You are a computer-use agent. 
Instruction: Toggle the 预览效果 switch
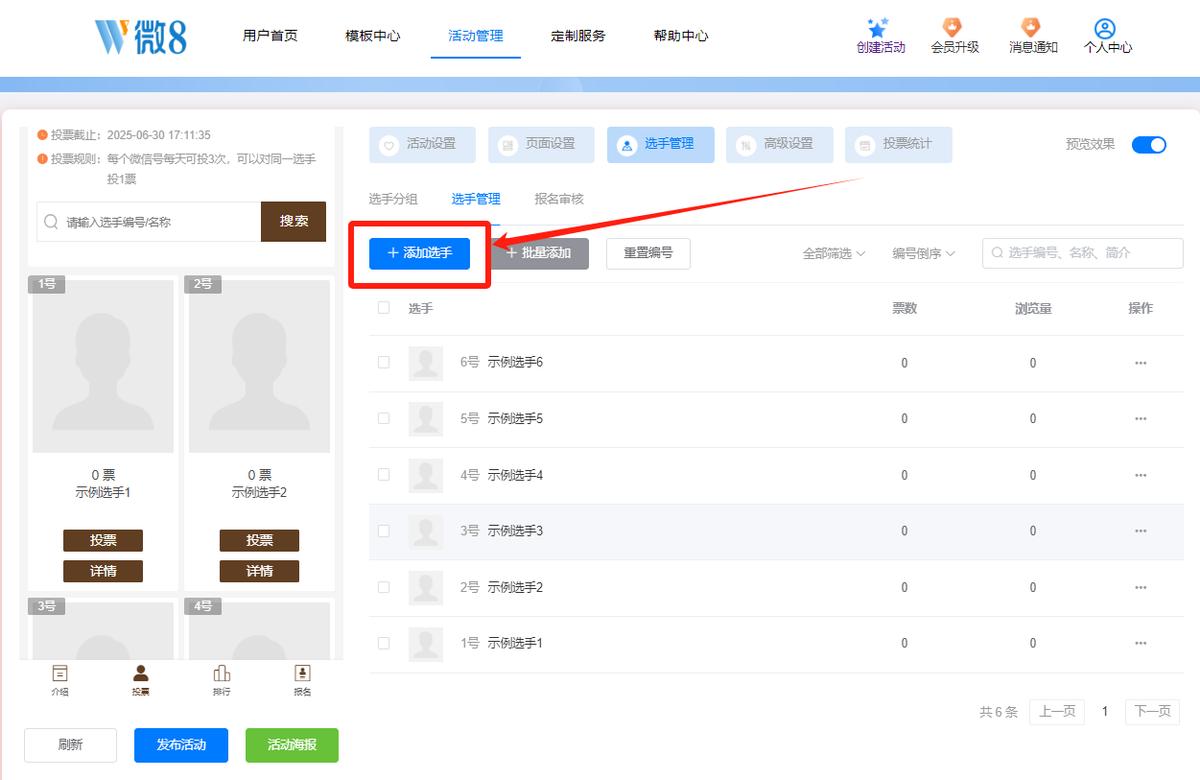click(1149, 145)
